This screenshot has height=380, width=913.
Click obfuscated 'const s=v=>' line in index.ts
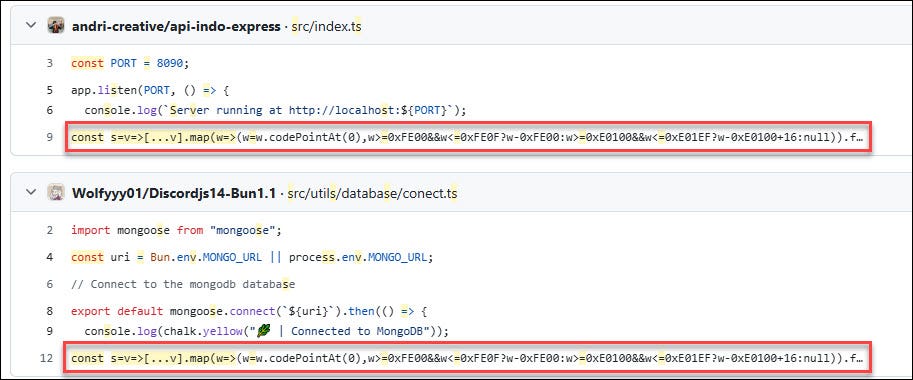click(x=468, y=137)
